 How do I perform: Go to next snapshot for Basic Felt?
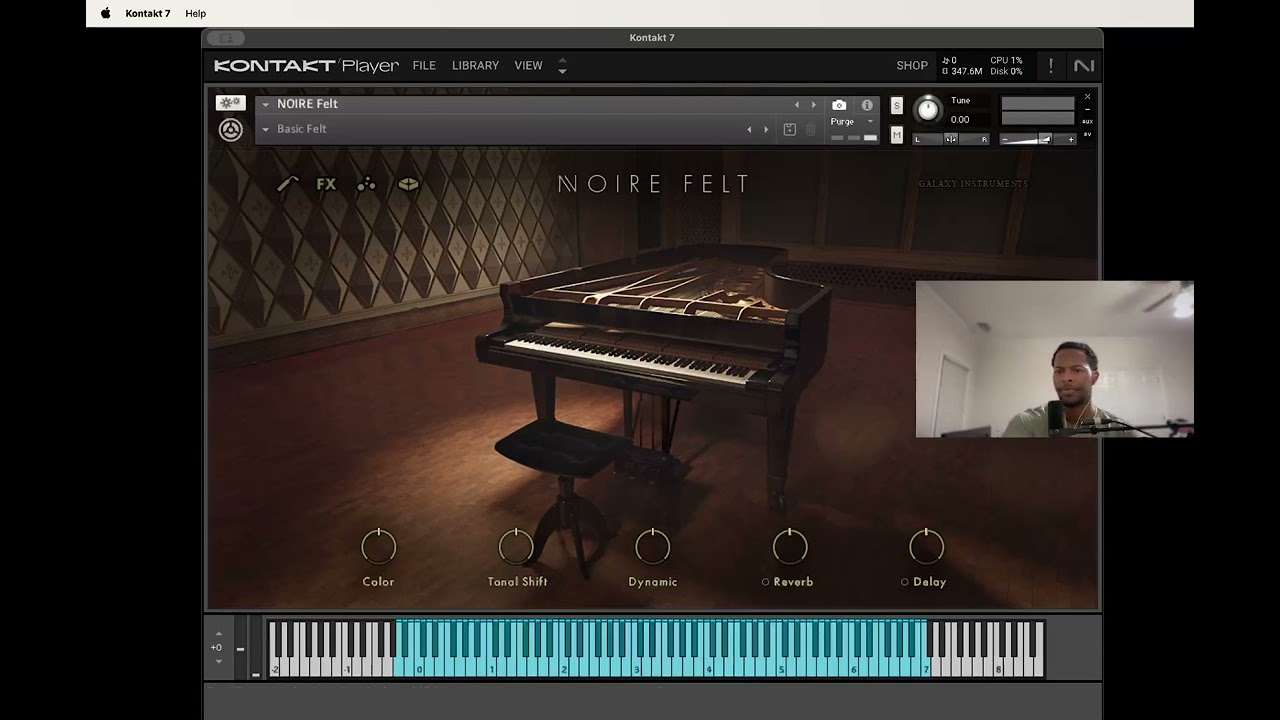point(766,130)
